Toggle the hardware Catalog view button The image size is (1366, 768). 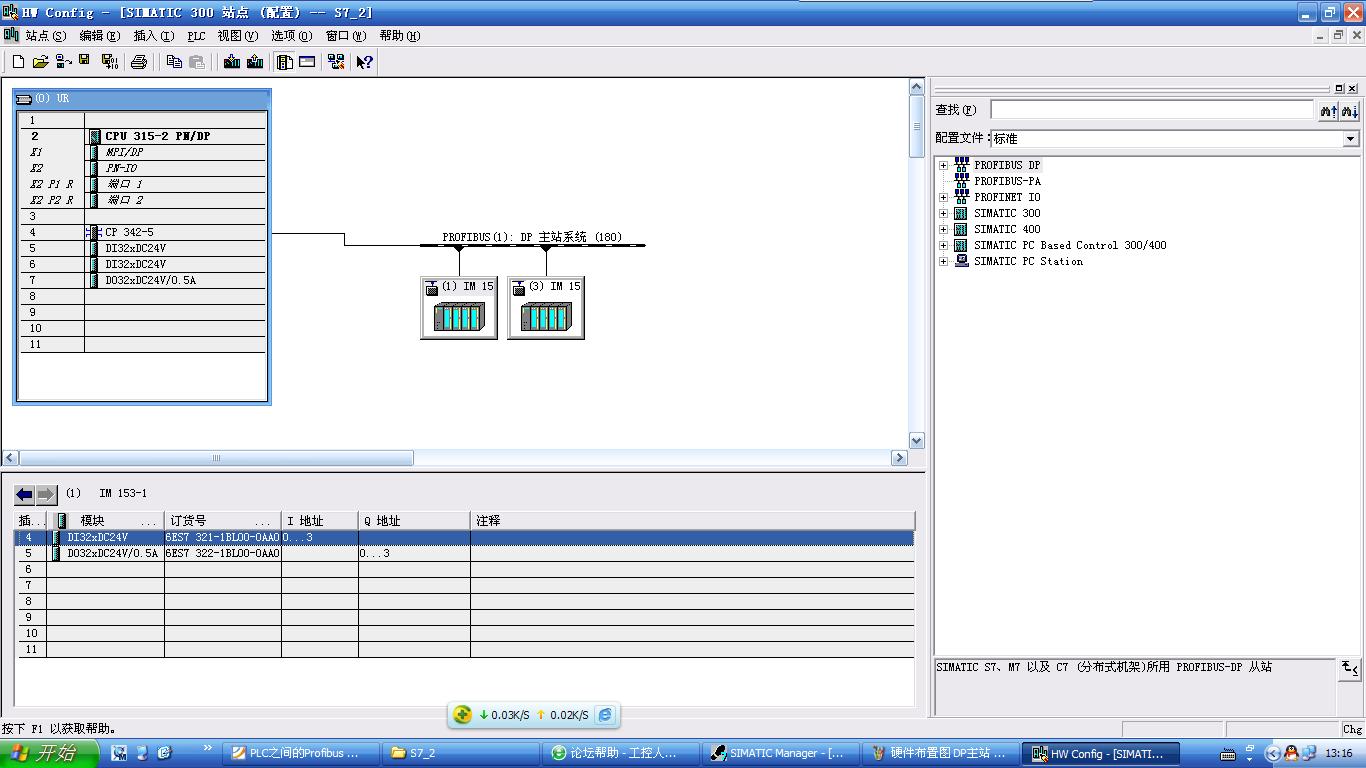click(x=285, y=62)
